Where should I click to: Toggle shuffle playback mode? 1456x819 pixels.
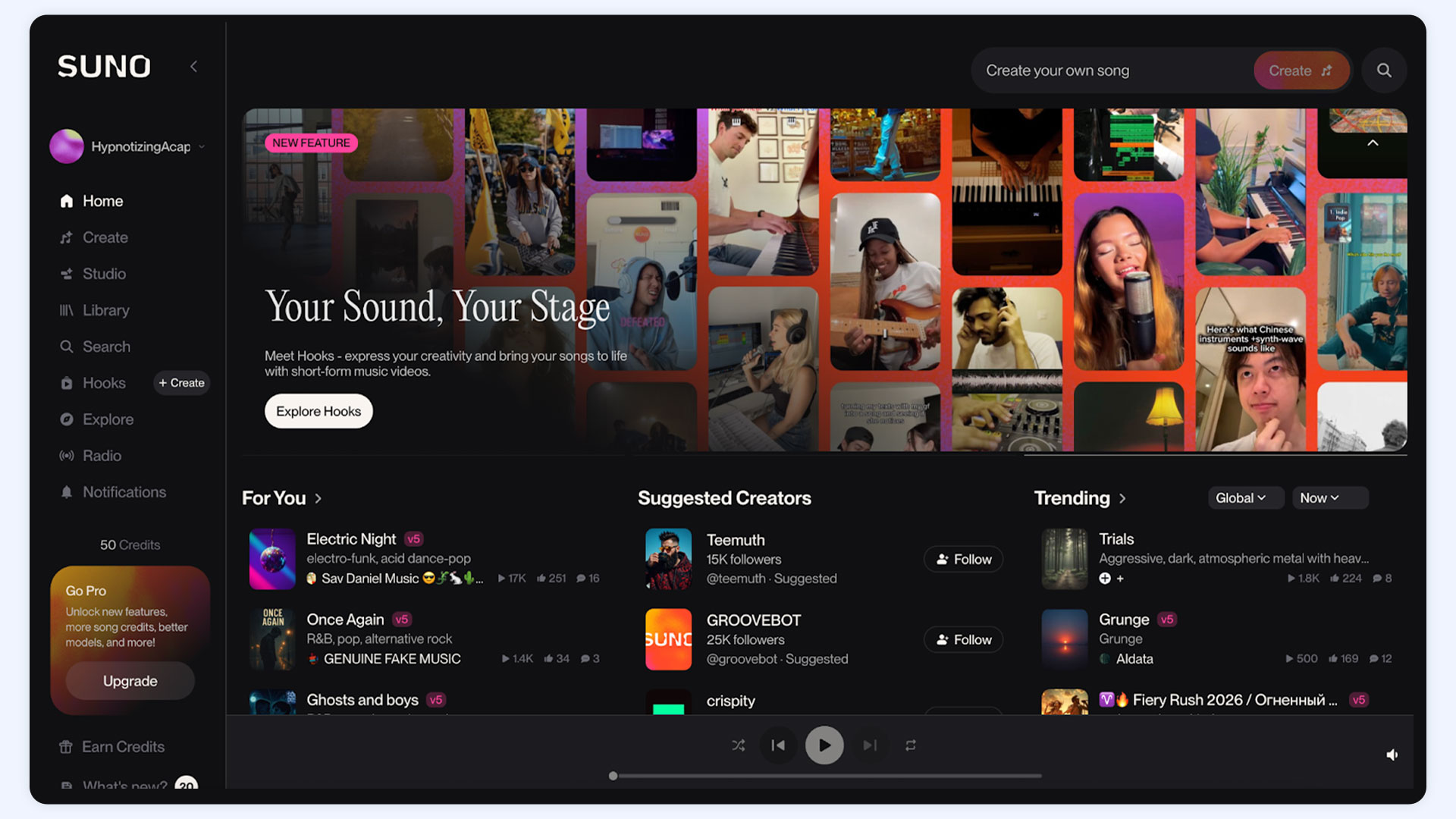738,745
